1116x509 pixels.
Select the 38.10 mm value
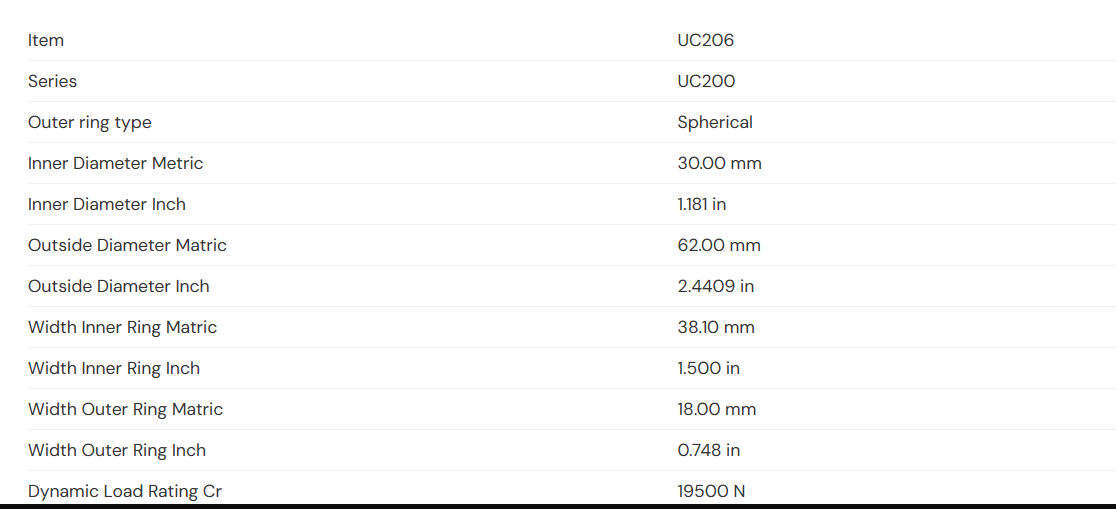716,327
